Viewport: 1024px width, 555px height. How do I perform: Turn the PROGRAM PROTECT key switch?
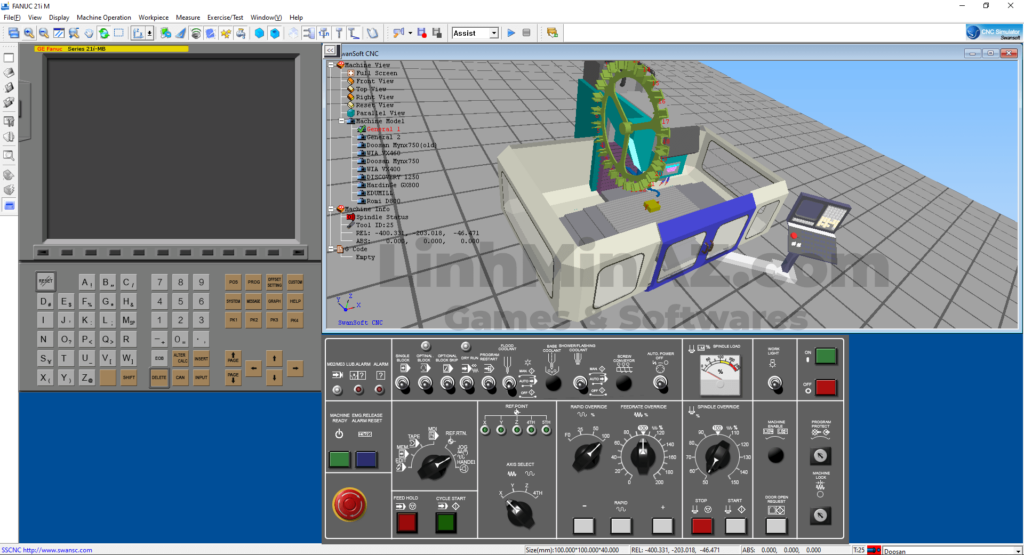(821, 456)
